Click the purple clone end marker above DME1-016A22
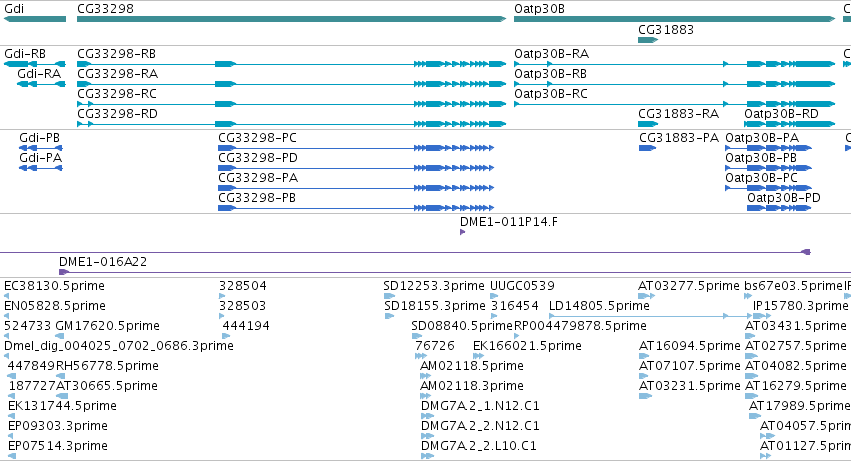The width and height of the screenshot is (851, 461). click(x=806, y=252)
